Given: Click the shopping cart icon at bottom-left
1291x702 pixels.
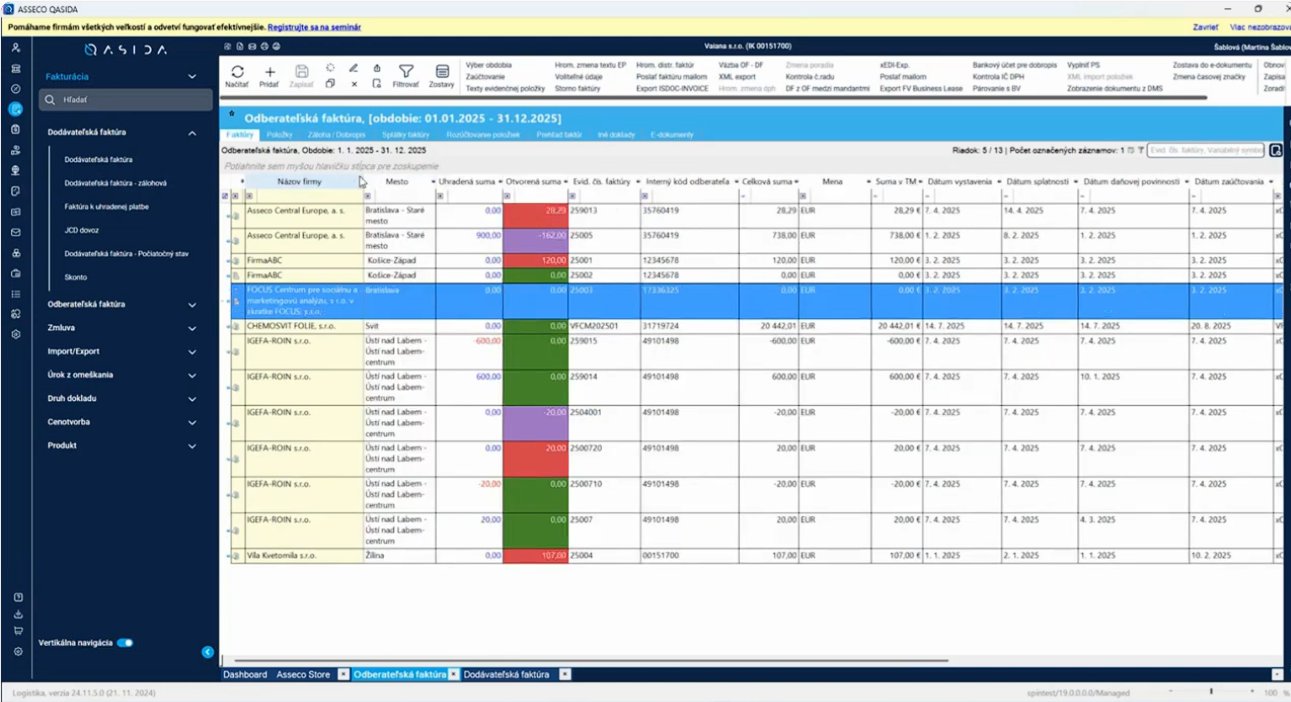Looking at the screenshot, I should 17,631.
